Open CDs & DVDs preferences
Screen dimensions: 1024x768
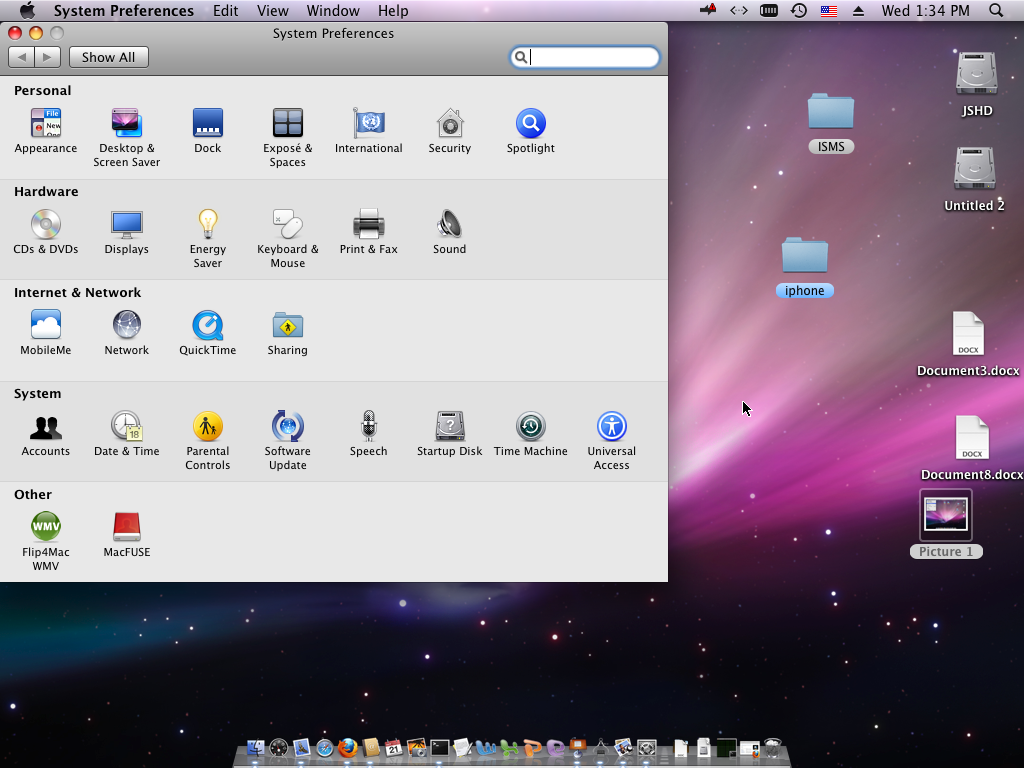point(46,232)
